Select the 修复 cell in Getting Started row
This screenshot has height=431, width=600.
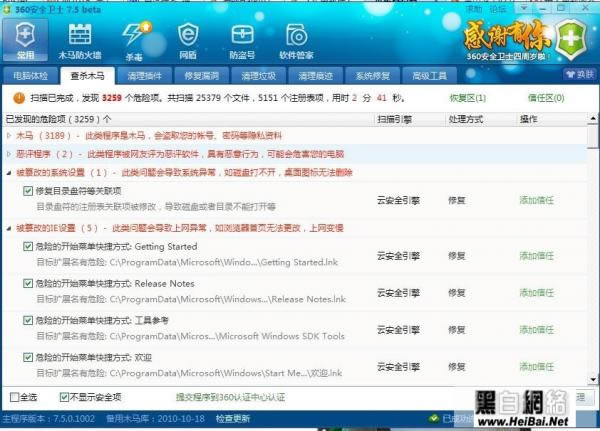[457, 256]
